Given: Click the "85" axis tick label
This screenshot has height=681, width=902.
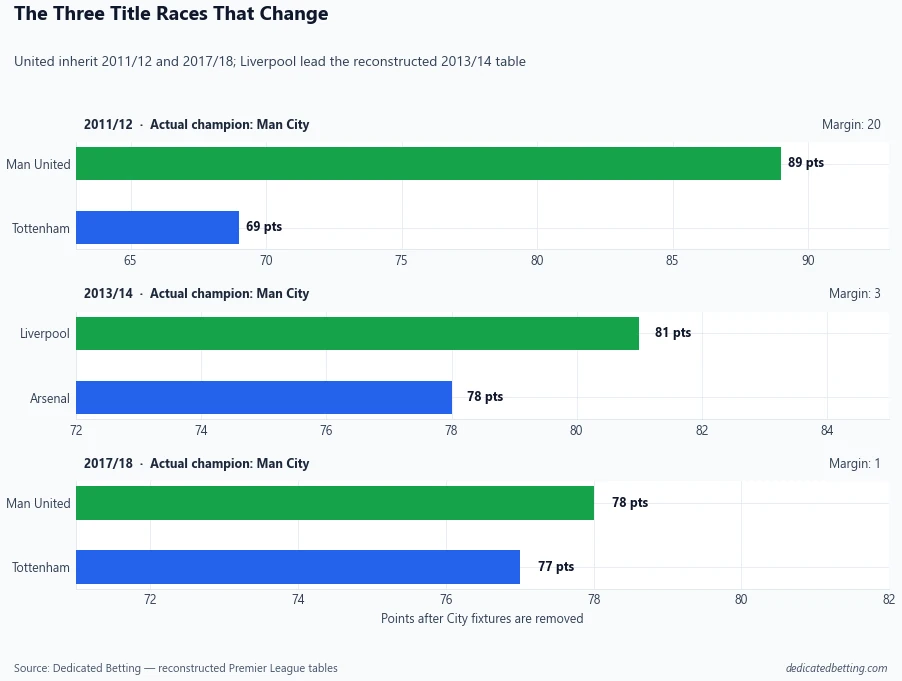Looking at the screenshot, I should coord(672,261).
